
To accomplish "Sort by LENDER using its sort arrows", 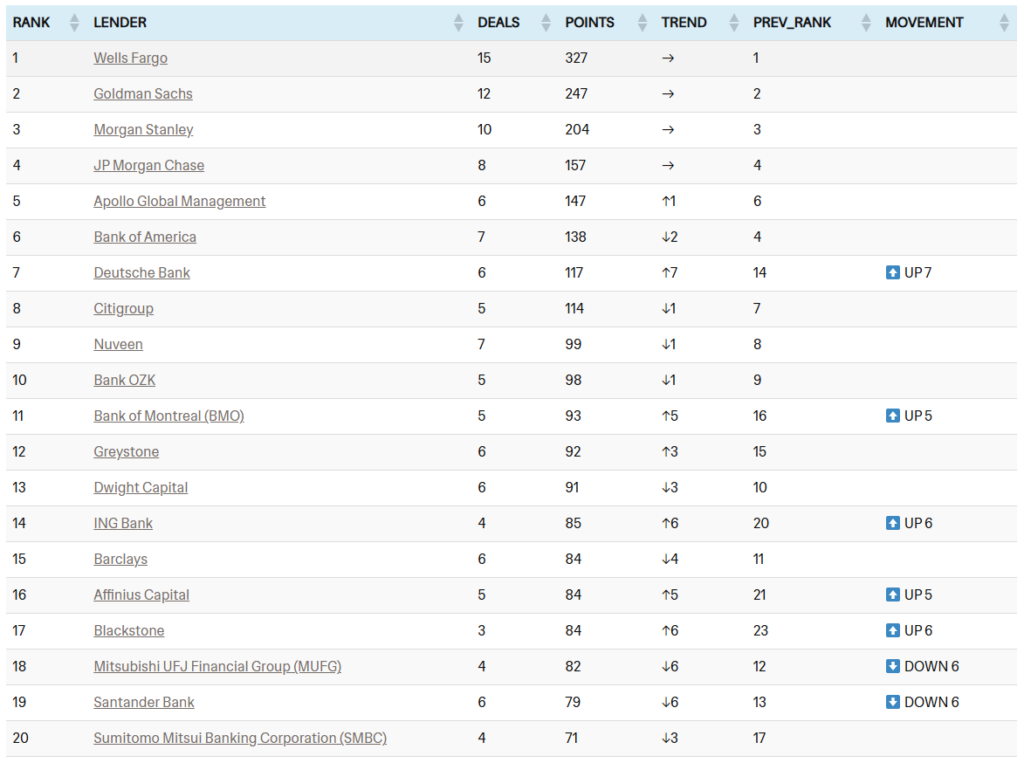I will [x=458, y=23].
